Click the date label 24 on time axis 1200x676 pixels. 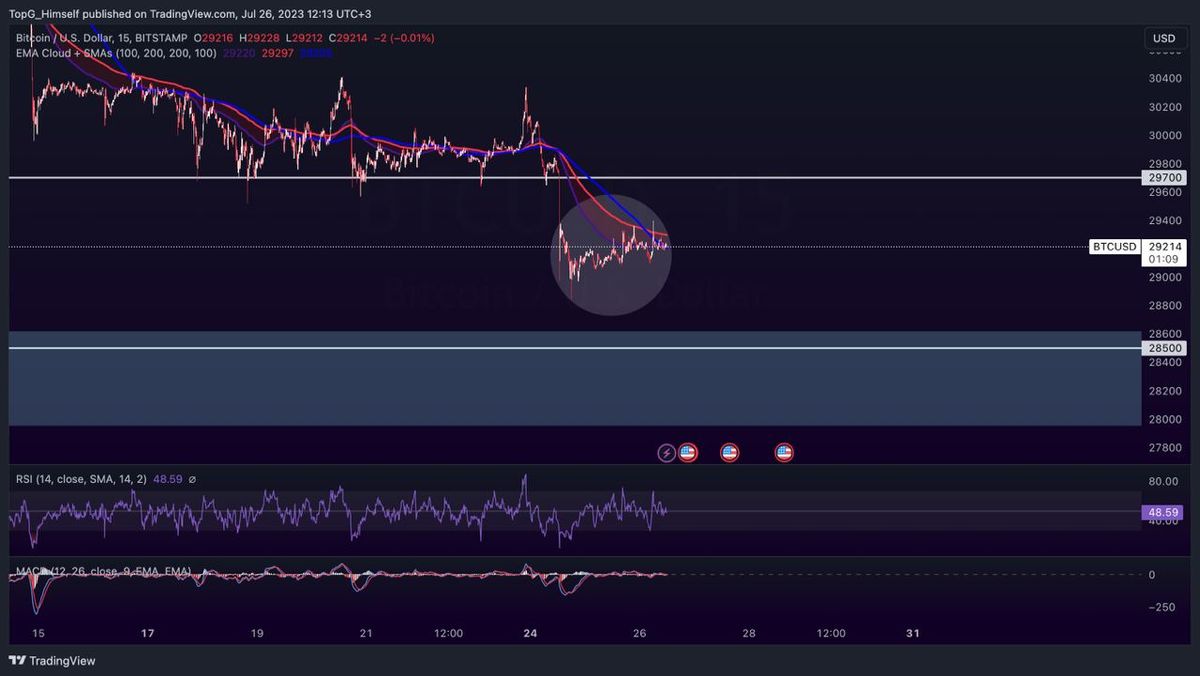pos(530,633)
